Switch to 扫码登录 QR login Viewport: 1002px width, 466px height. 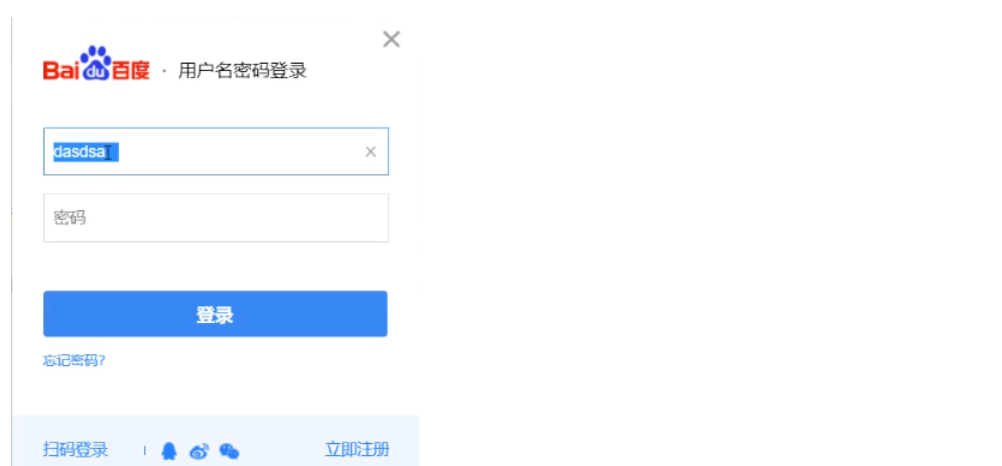(75, 449)
